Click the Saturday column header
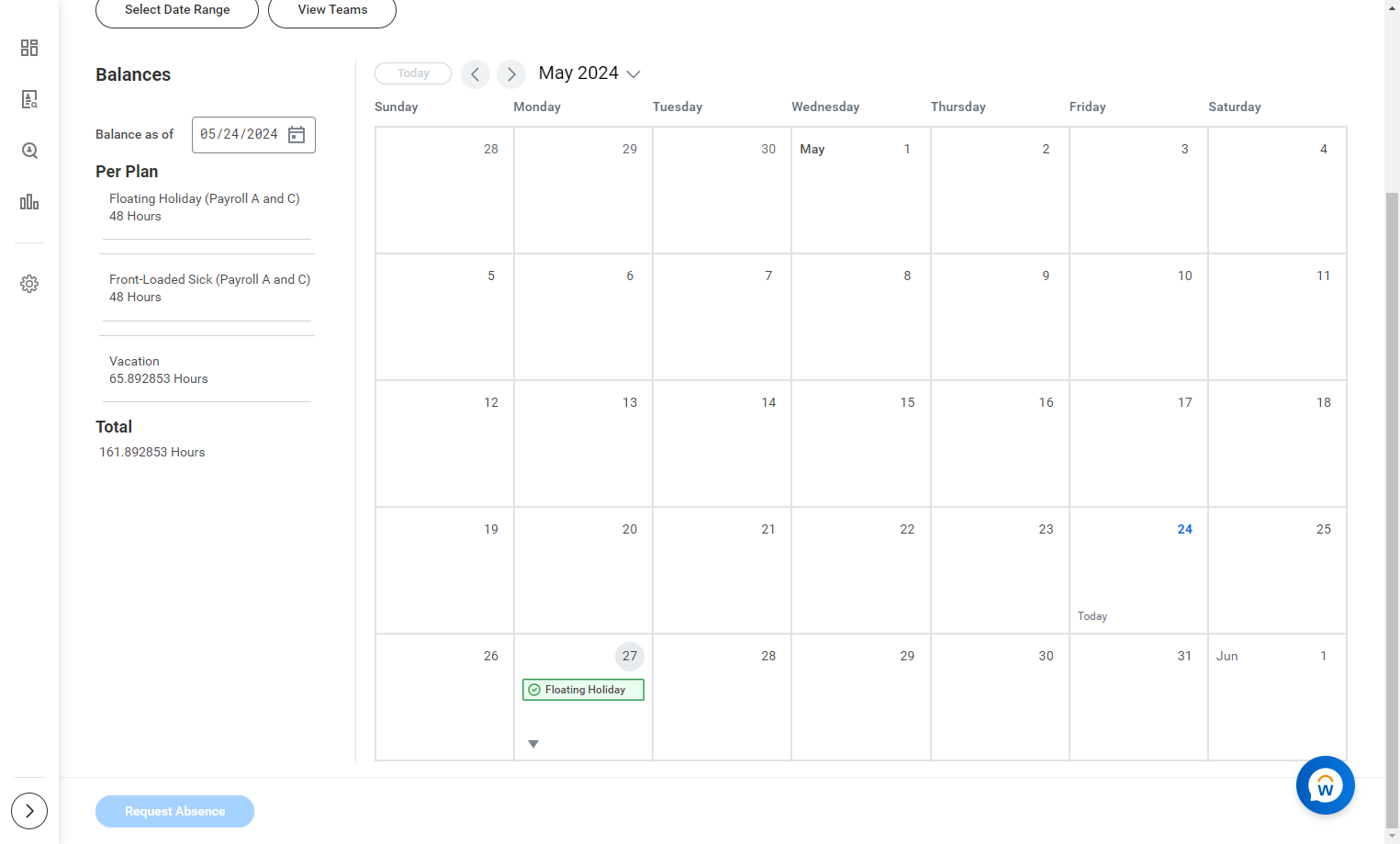 (x=1235, y=107)
